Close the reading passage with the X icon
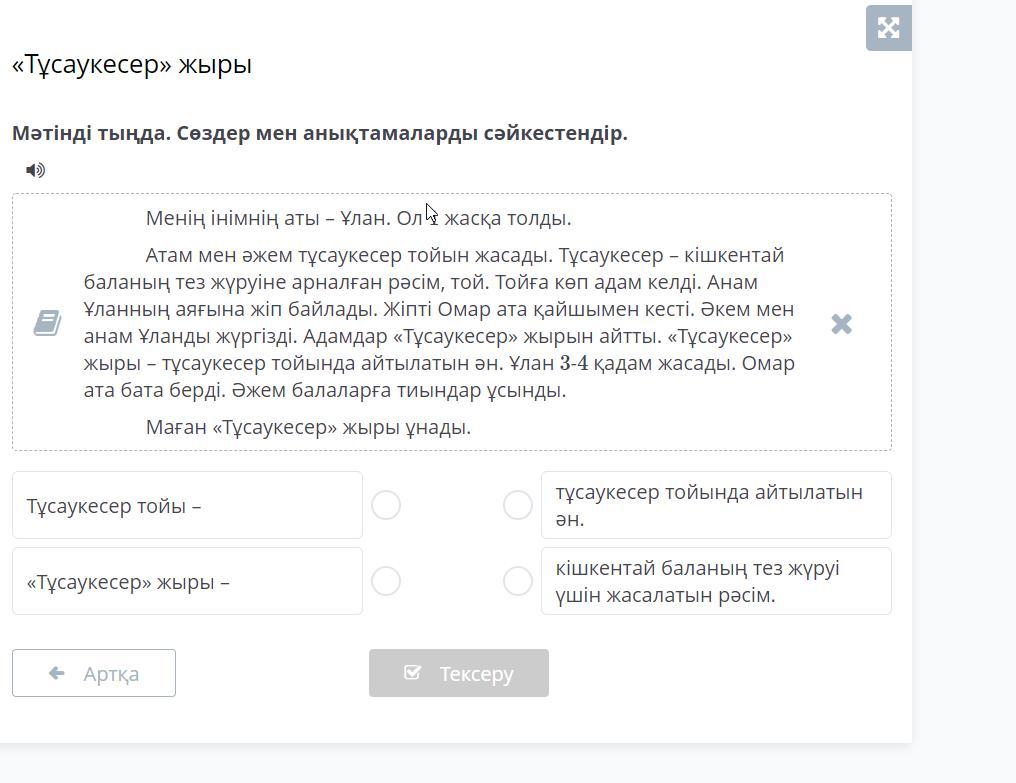This screenshot has height=783, width=1016. point(841,323)
